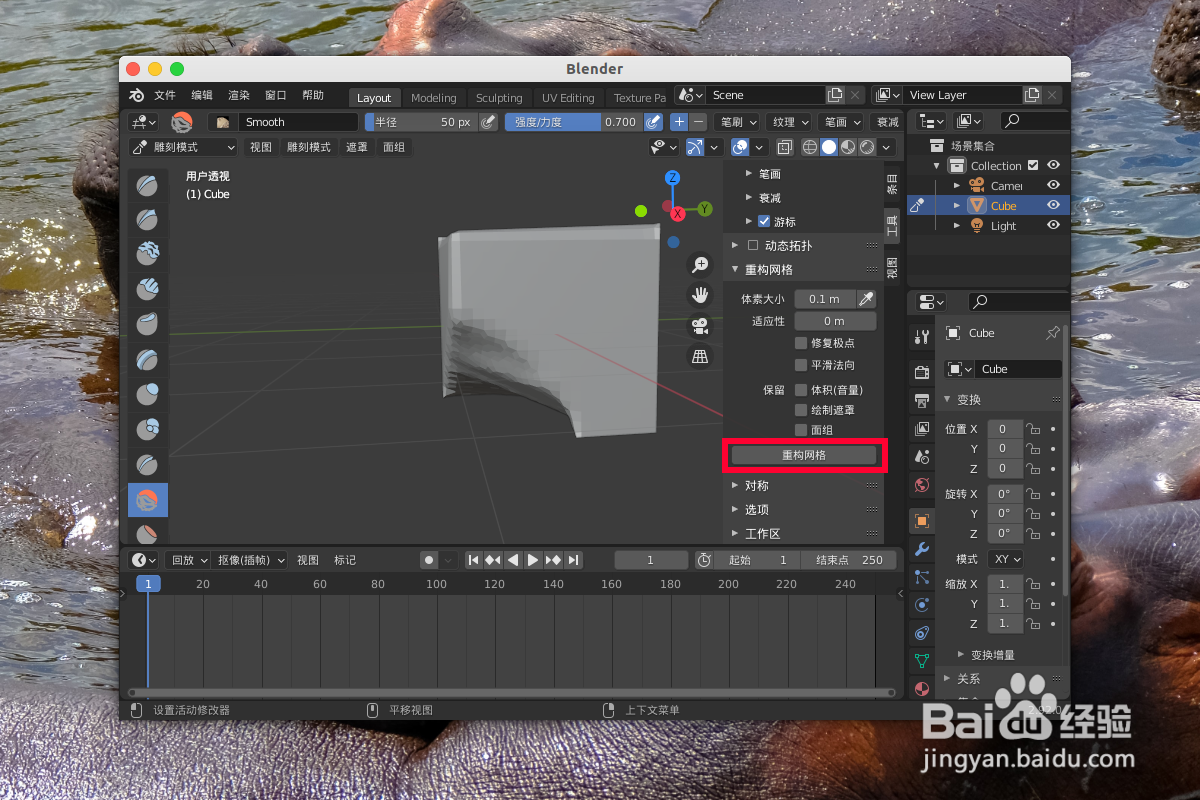The width and height of the screenshot is (1200, 800).
Task: Toggle strength pressure sensitivity icon
Action: 653,122
